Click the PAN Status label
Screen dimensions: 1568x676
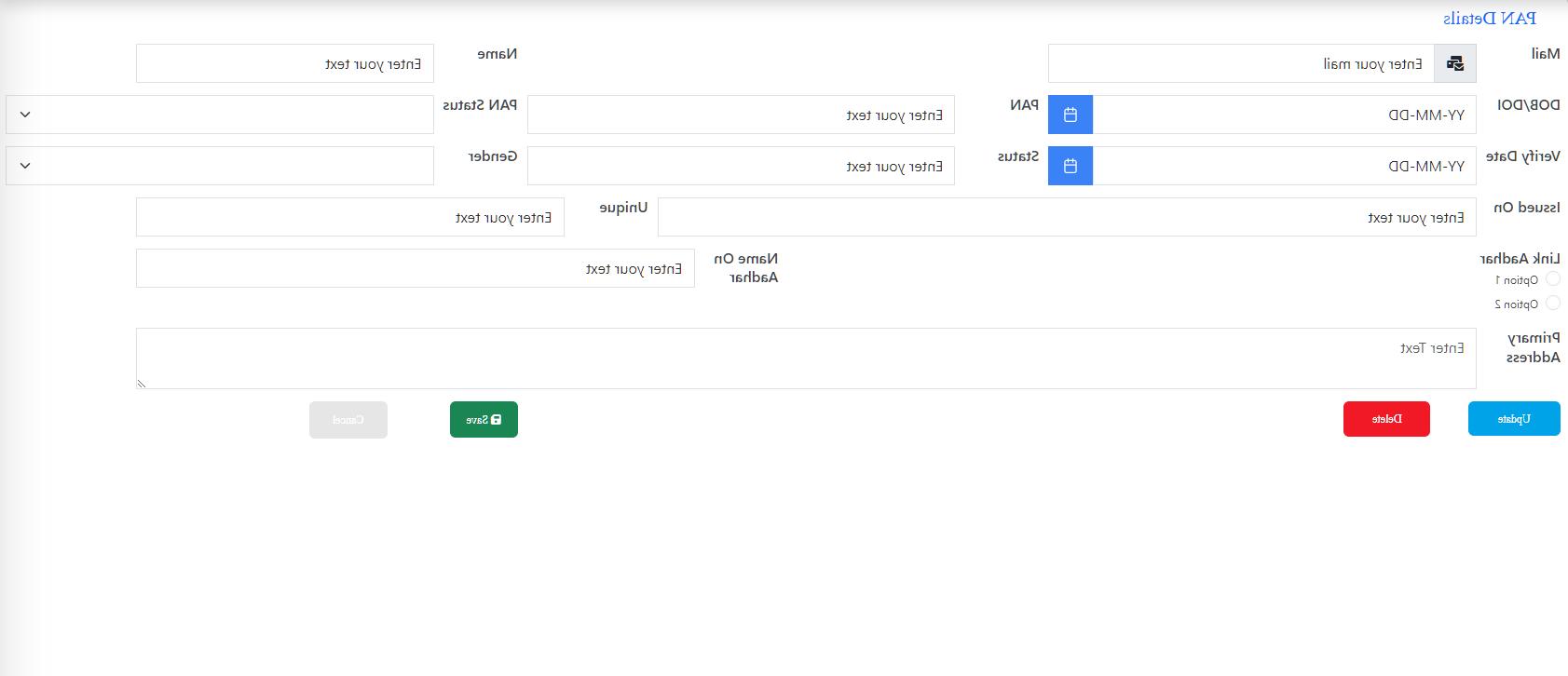point(480,105)
